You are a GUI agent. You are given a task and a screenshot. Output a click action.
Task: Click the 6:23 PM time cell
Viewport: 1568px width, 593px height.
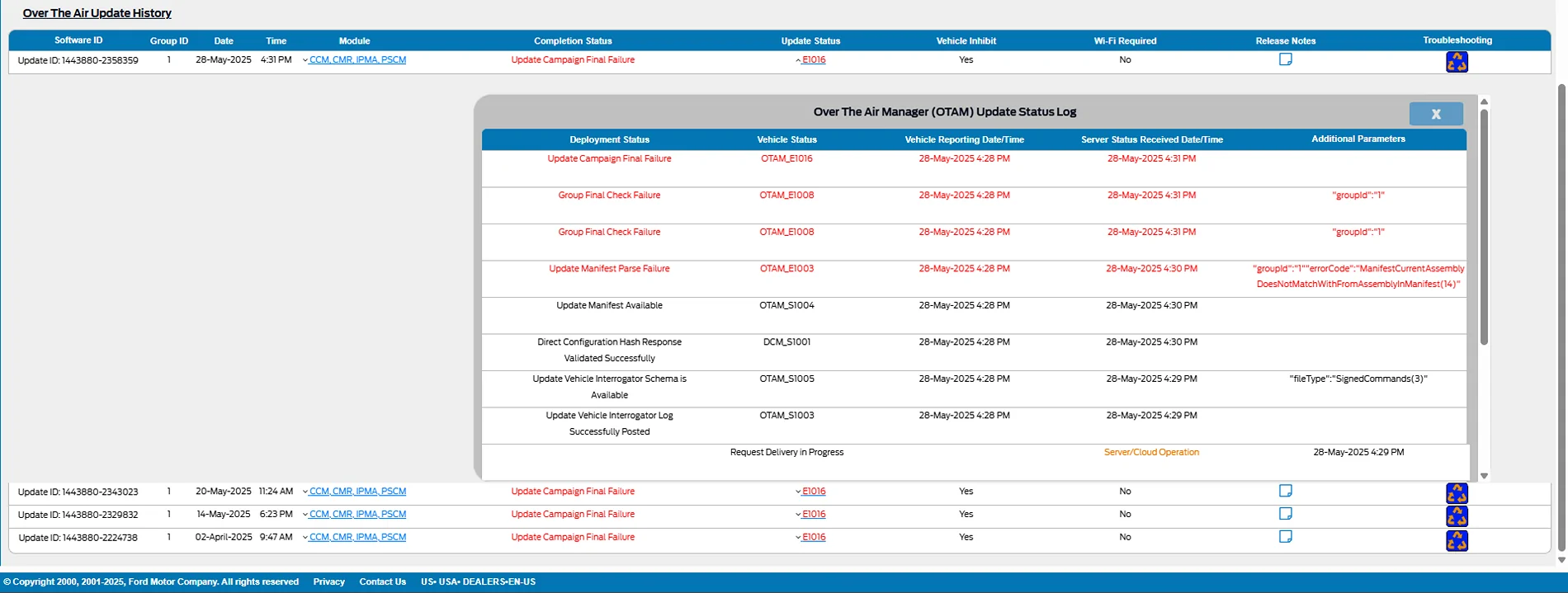pyautogui.click(x=276, y=514)
